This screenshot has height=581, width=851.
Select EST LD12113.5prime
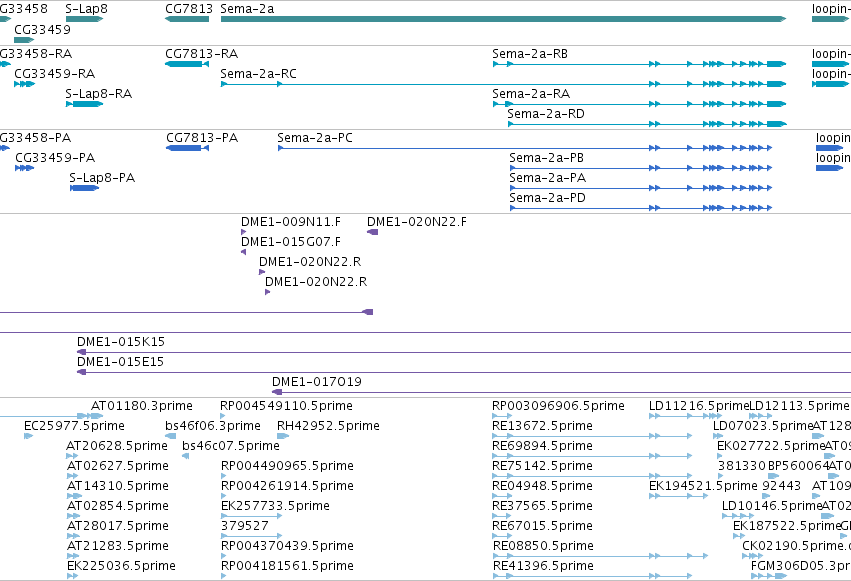pos(761,416)
